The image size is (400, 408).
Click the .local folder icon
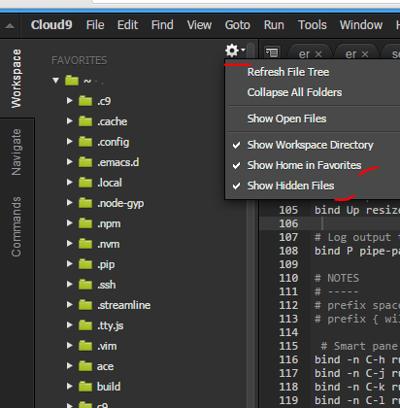(x=85, y=182)
